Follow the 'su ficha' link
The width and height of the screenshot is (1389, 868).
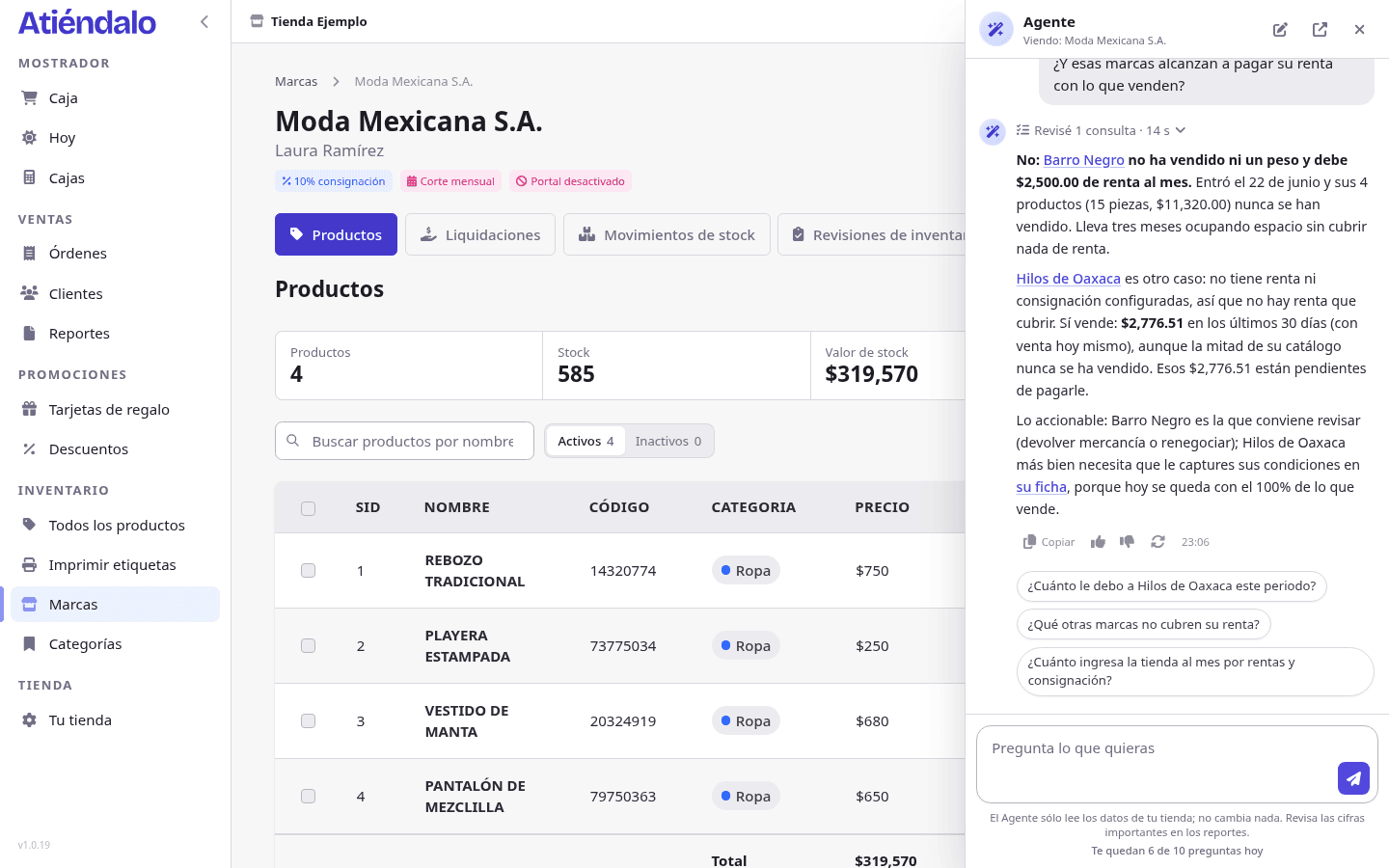tap(1041, 487)
